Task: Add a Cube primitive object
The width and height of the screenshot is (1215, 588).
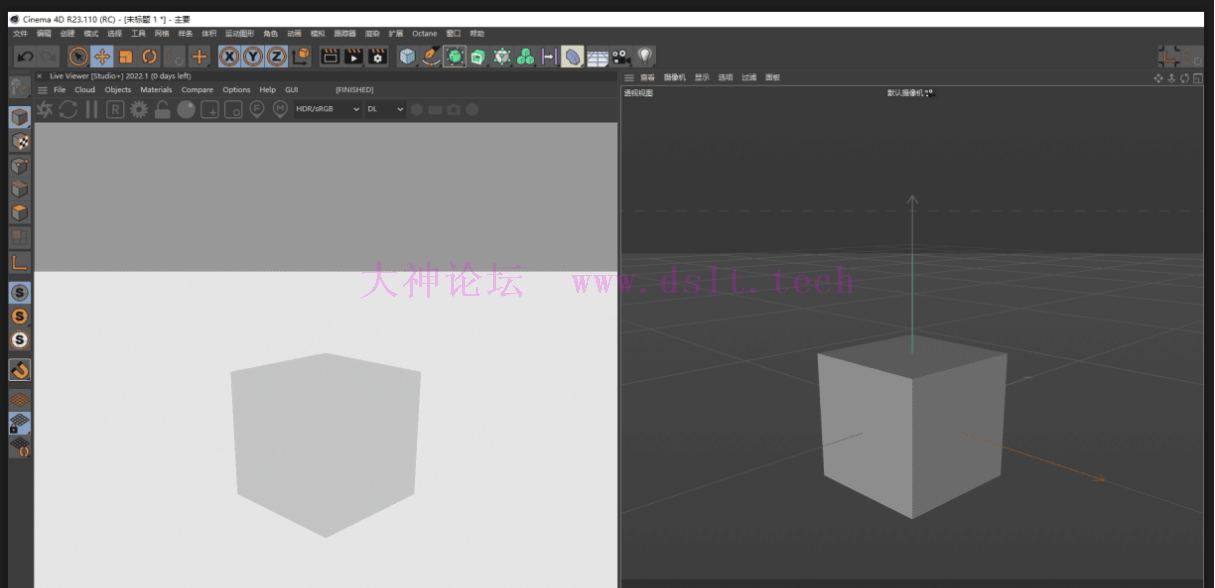Action: [407, 57]
